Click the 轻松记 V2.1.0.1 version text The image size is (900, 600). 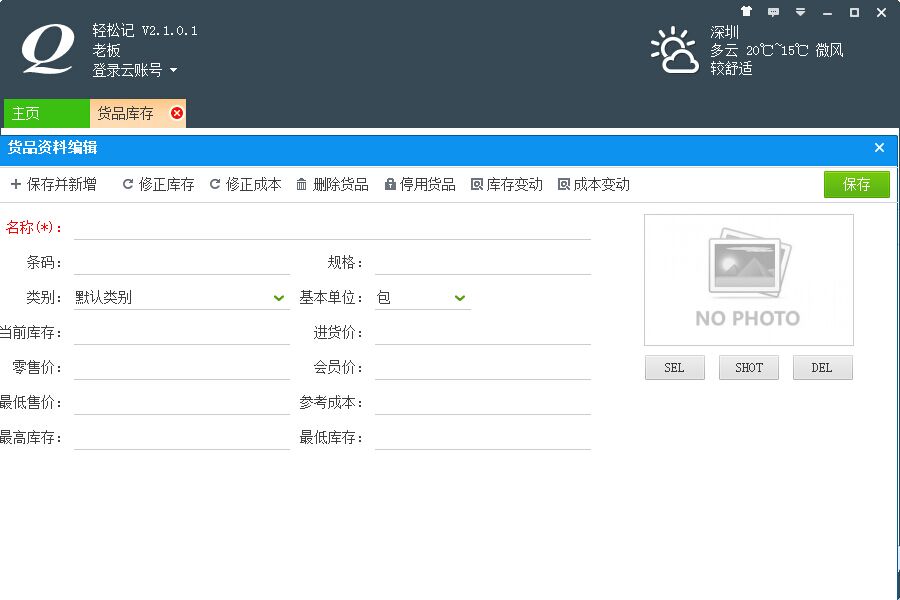pos(145,30)
